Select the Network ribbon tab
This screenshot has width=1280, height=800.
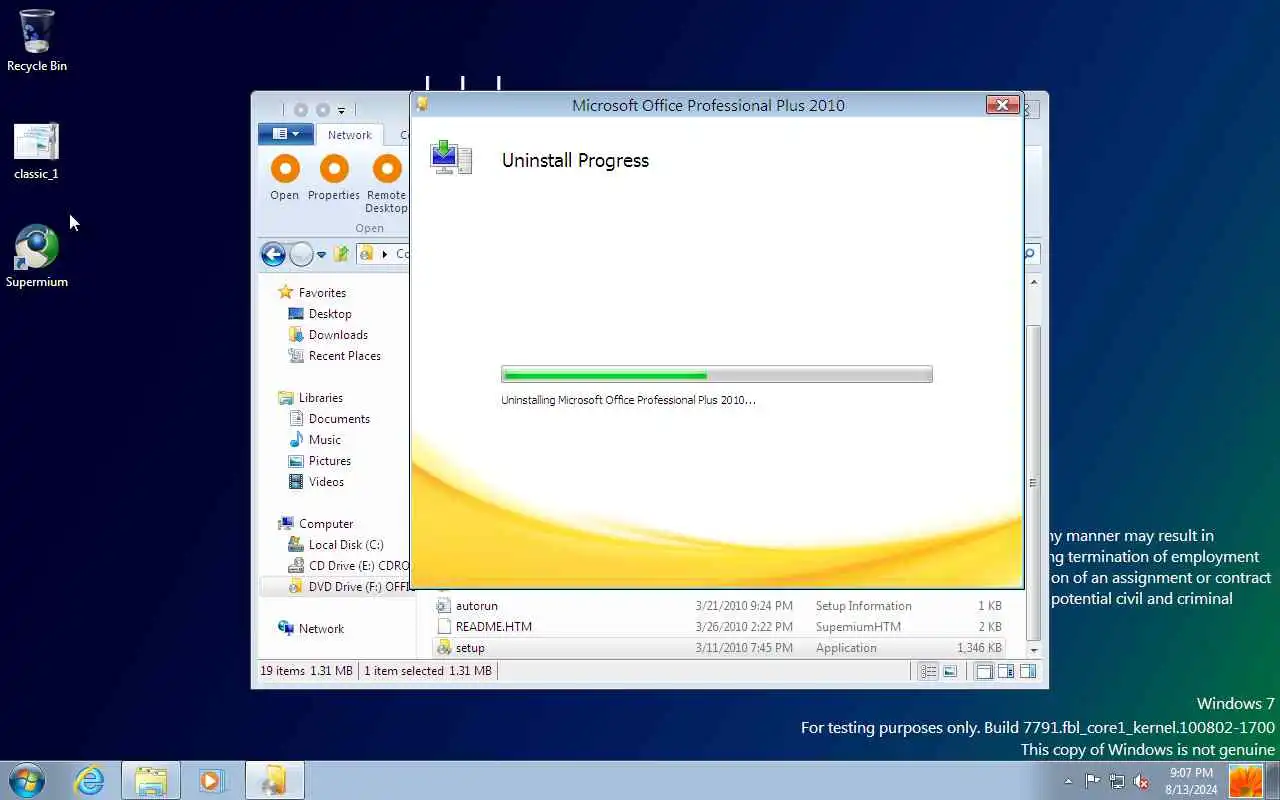[x=350, y=135]
